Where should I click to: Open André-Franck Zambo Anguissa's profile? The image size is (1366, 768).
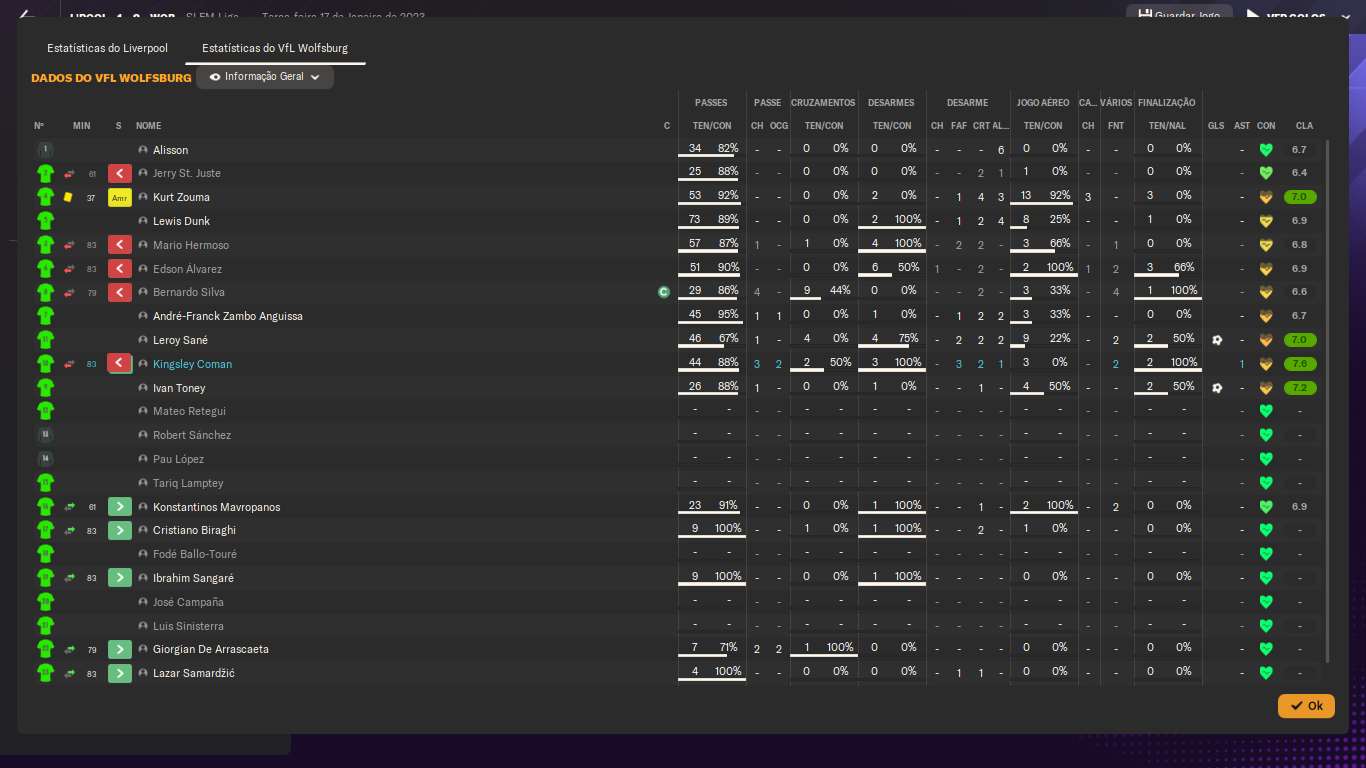pyautogui.click(x=228, y=316)
